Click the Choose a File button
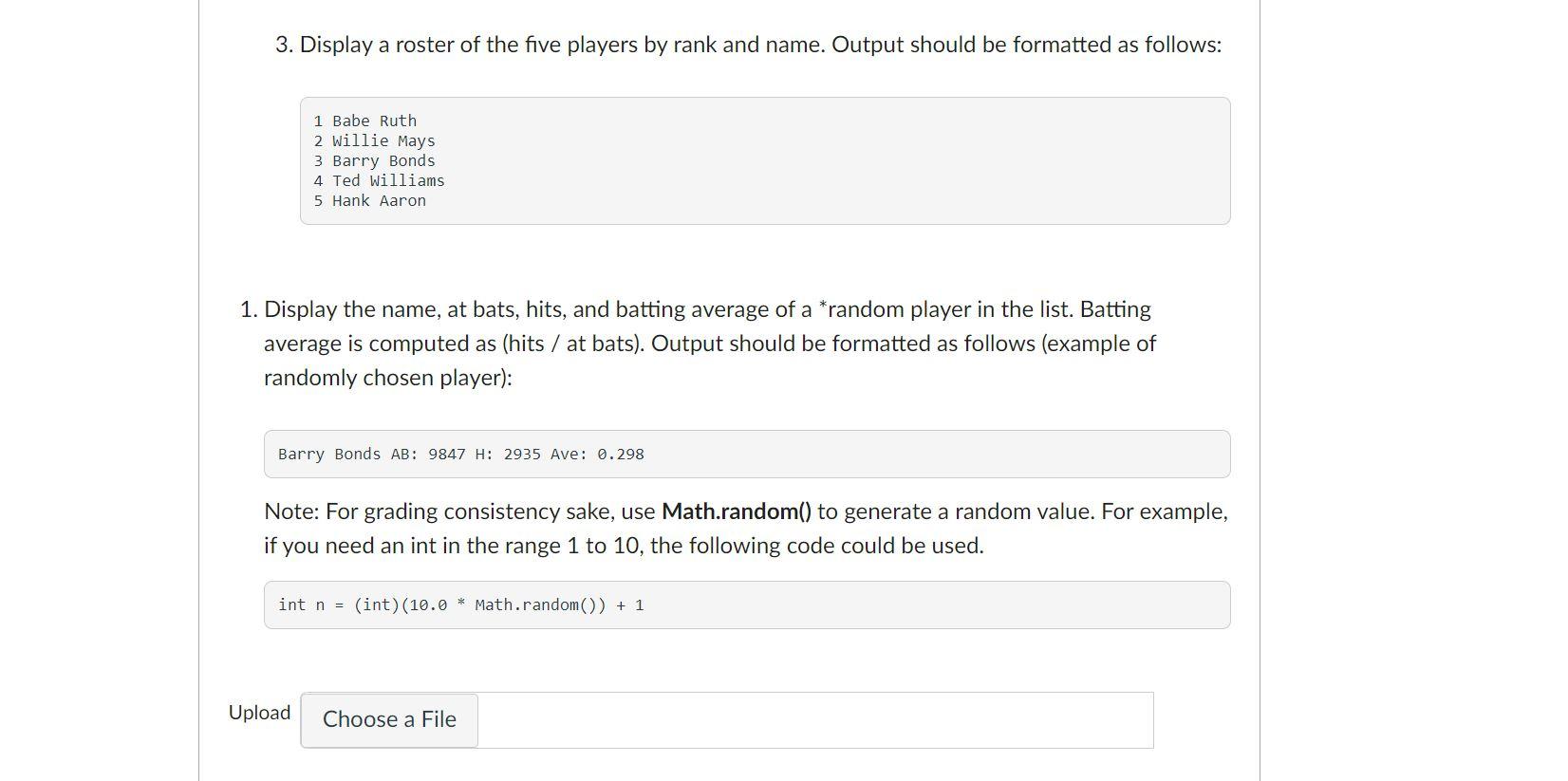The width and height of the screenshot is (1568, 781). (x=387, y=719)
